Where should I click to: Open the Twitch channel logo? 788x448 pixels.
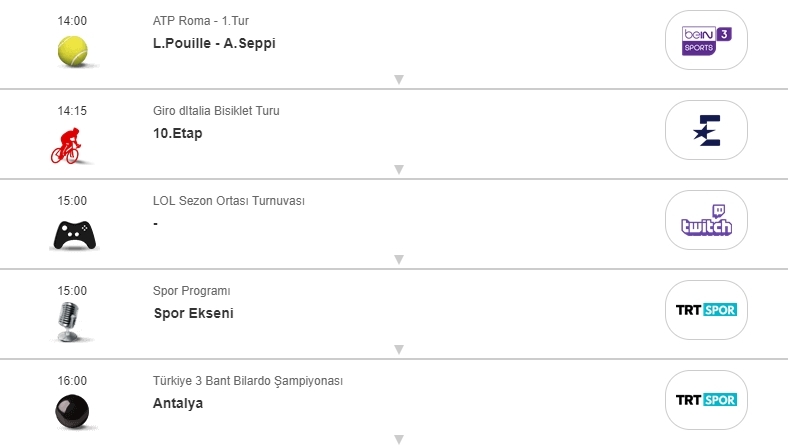click(x=706, y=220)
